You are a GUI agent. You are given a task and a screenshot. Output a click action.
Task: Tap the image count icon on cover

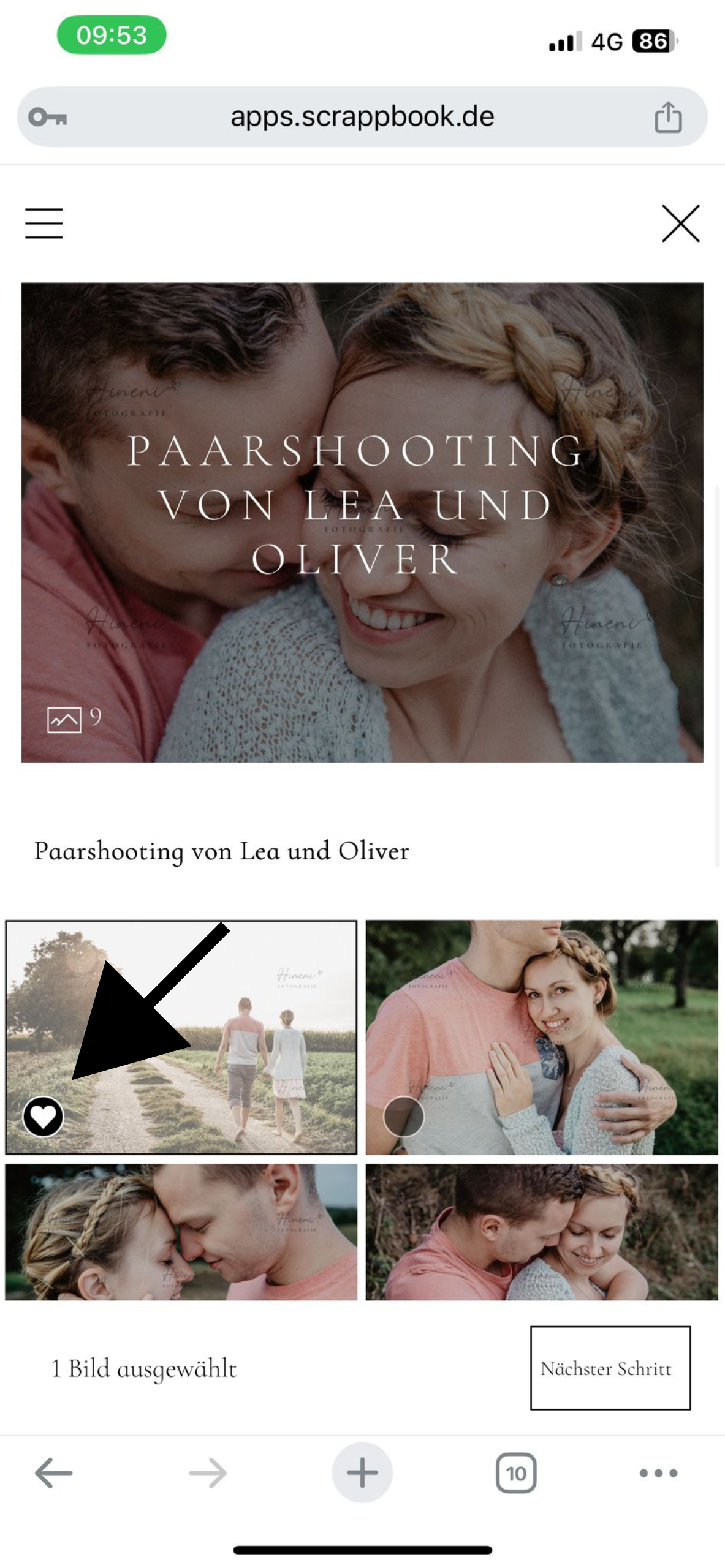64,720
